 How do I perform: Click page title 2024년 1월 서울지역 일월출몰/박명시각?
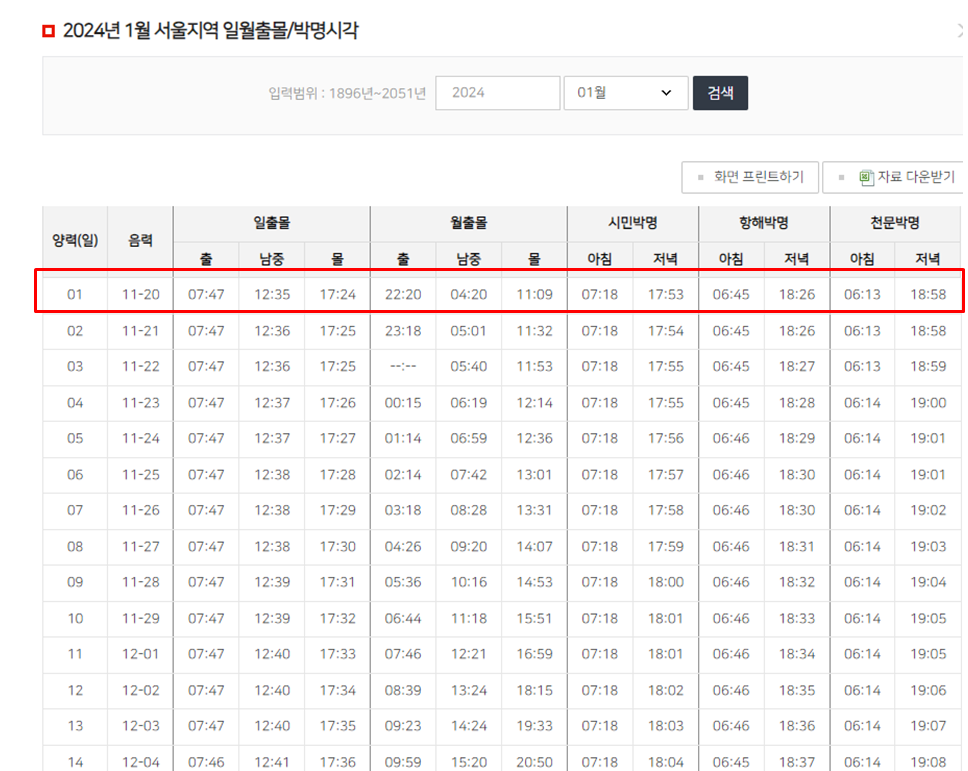point(211,30)
